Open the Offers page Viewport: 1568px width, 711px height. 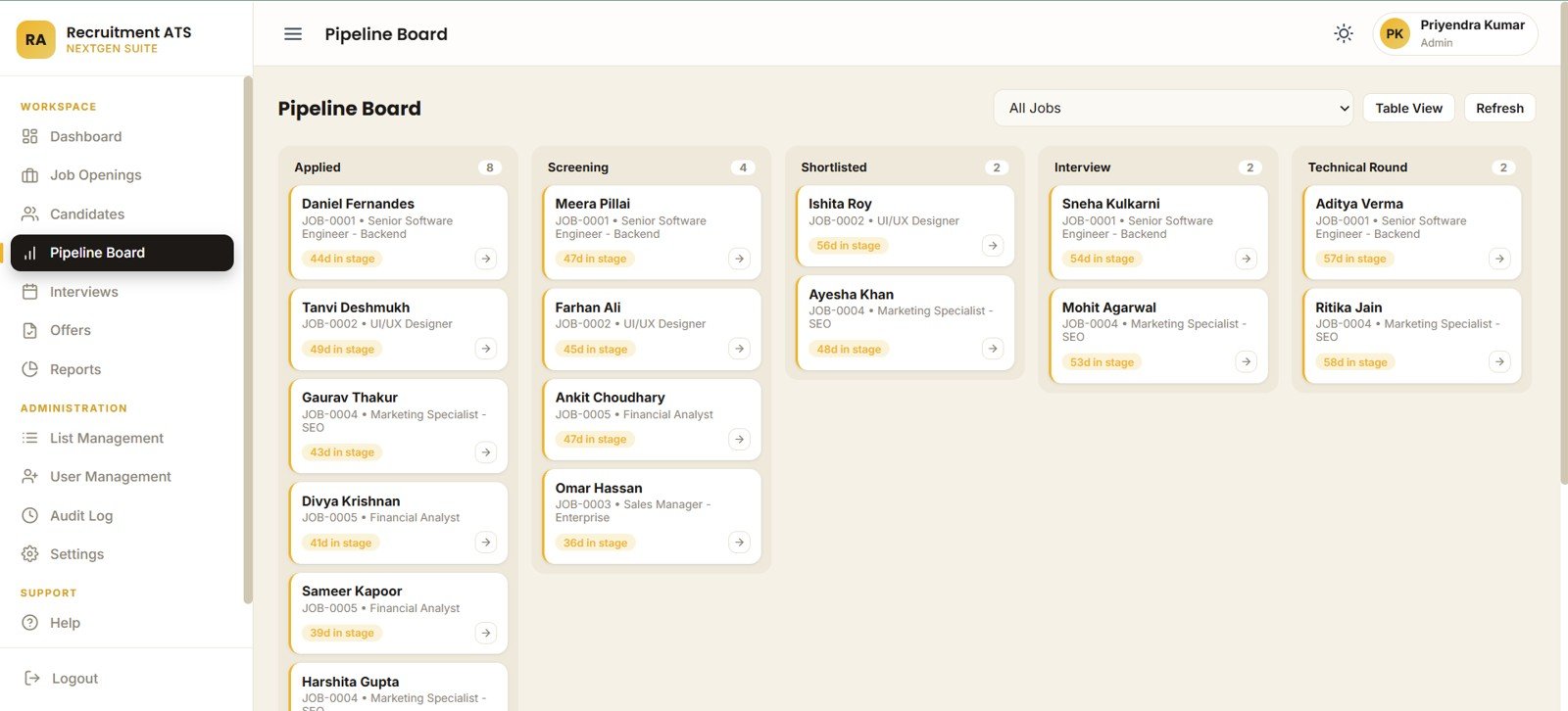coord(122,330)
